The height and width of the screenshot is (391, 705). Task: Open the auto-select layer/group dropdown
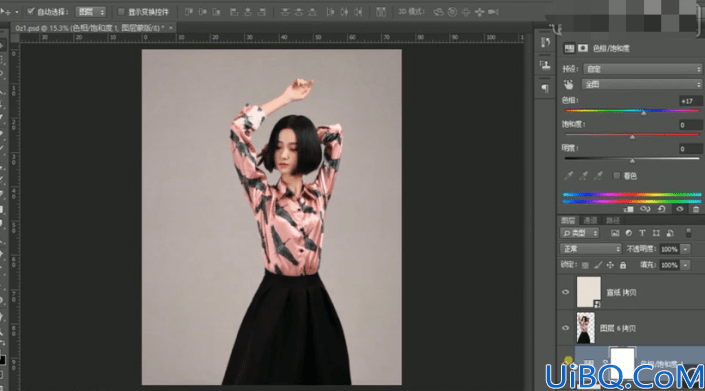click(90, 12)
